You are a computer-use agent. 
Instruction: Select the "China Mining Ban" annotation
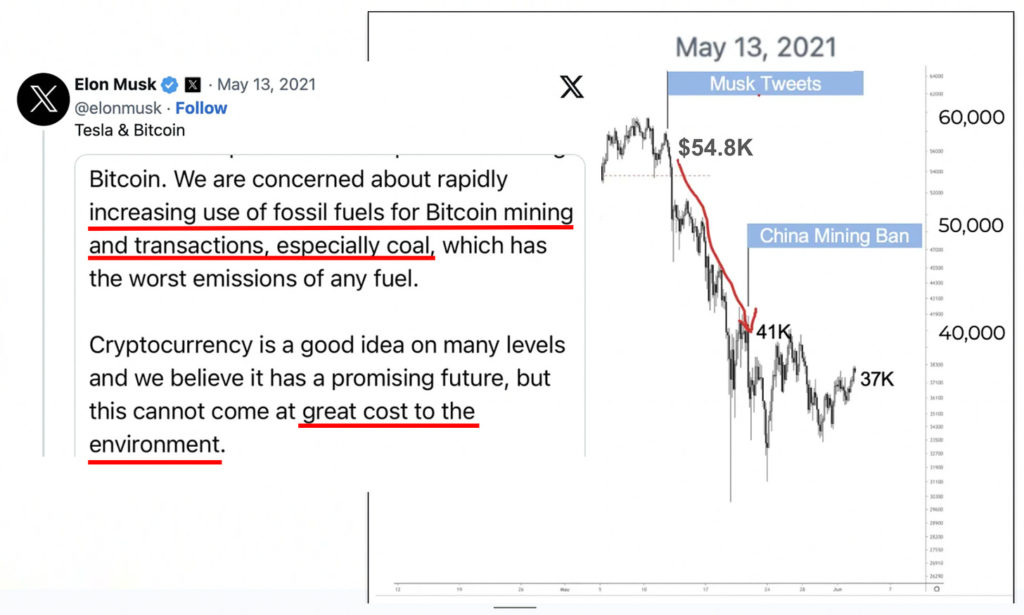(835, 236)
